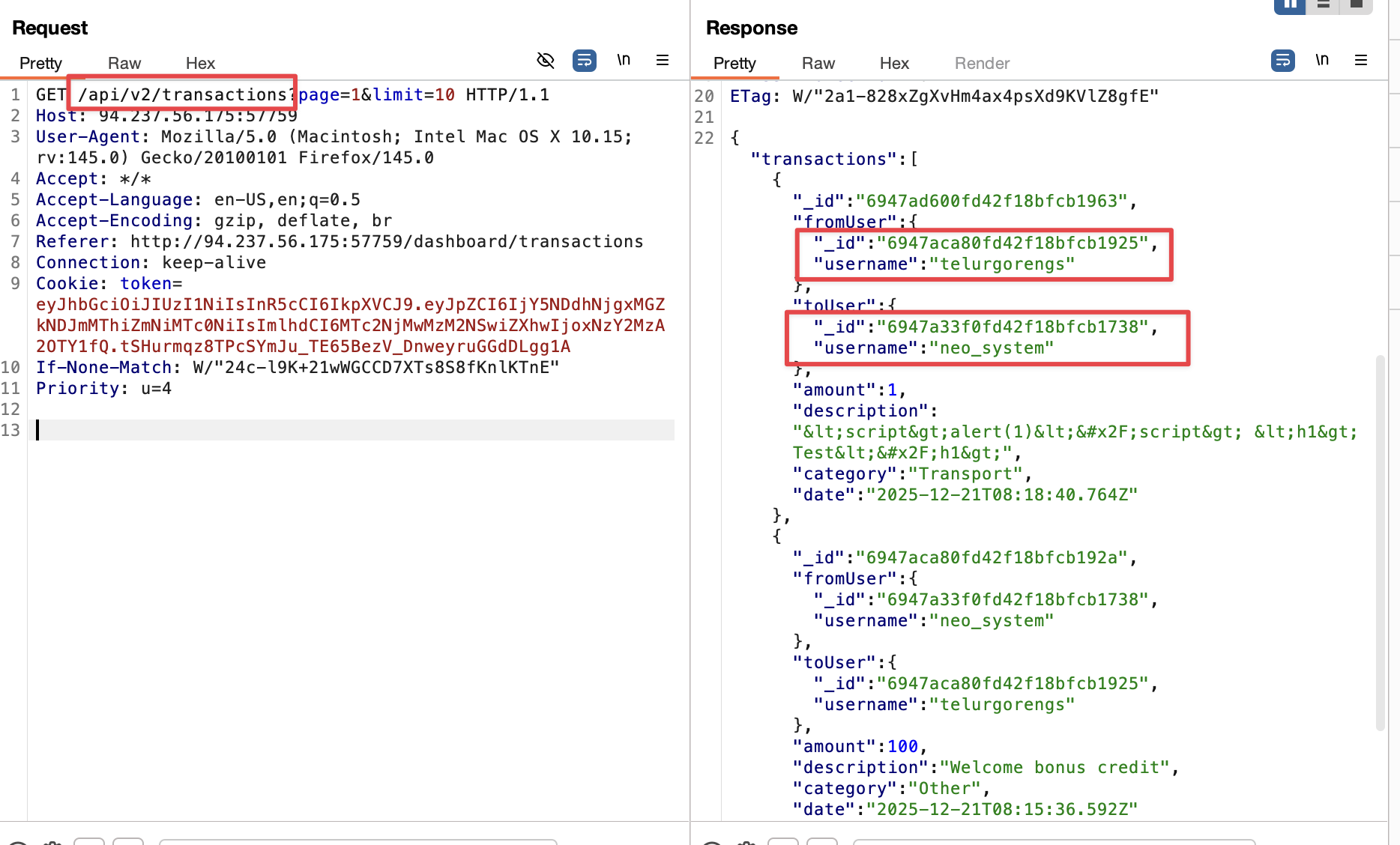
Task: Switch to the Raw tab in the Request panel
Action: tap(124, 64)
